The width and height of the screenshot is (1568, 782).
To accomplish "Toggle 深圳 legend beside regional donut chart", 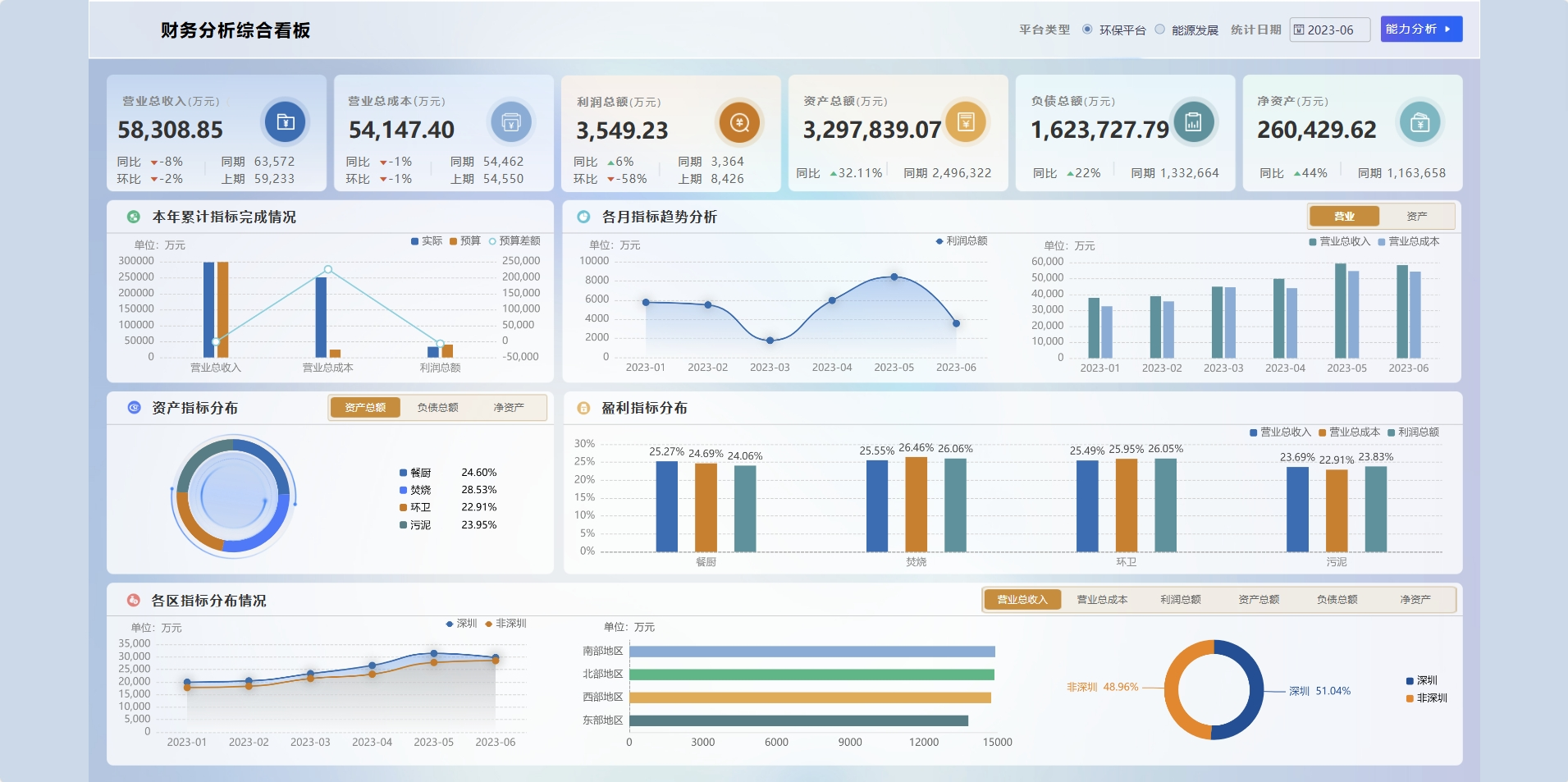I will tap(1422, 680).
